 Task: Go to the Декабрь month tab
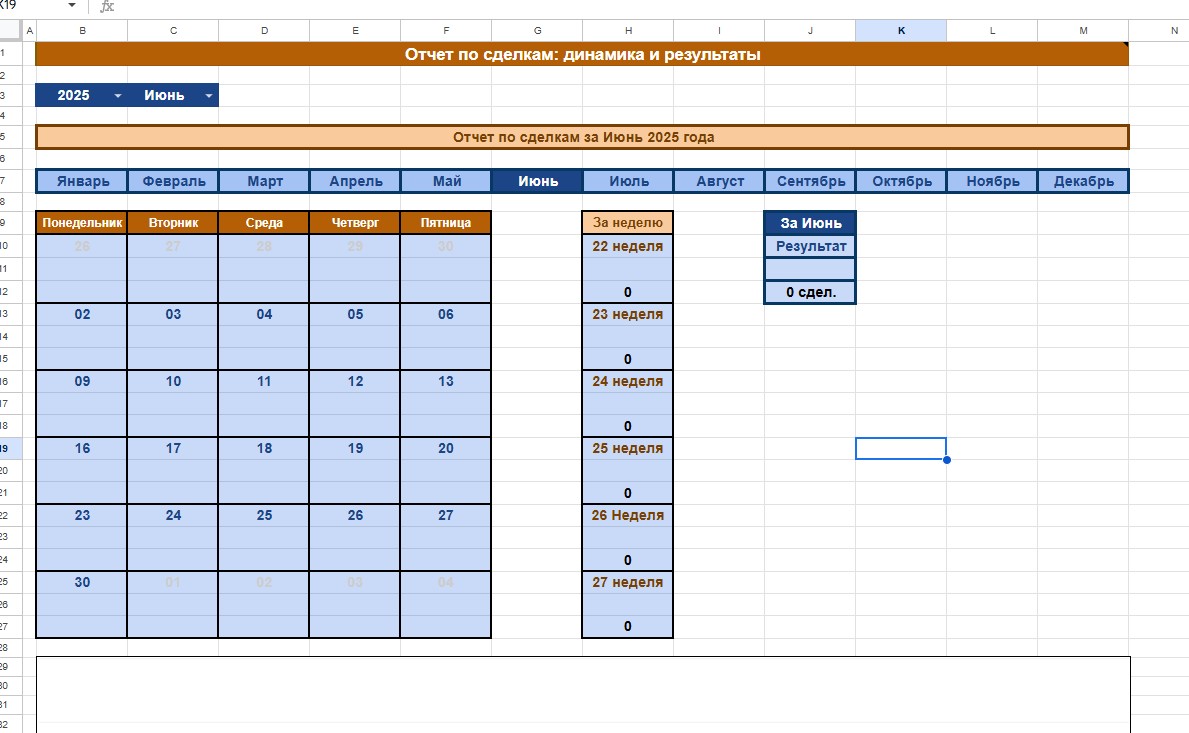1083,181
